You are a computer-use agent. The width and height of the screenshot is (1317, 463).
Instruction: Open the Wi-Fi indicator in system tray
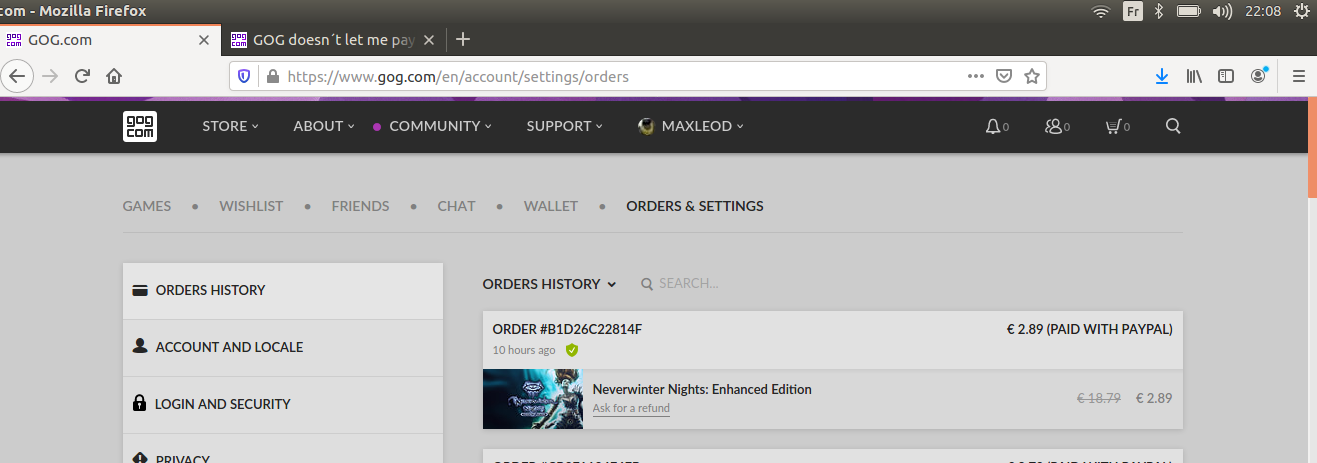pos(1101,11)
